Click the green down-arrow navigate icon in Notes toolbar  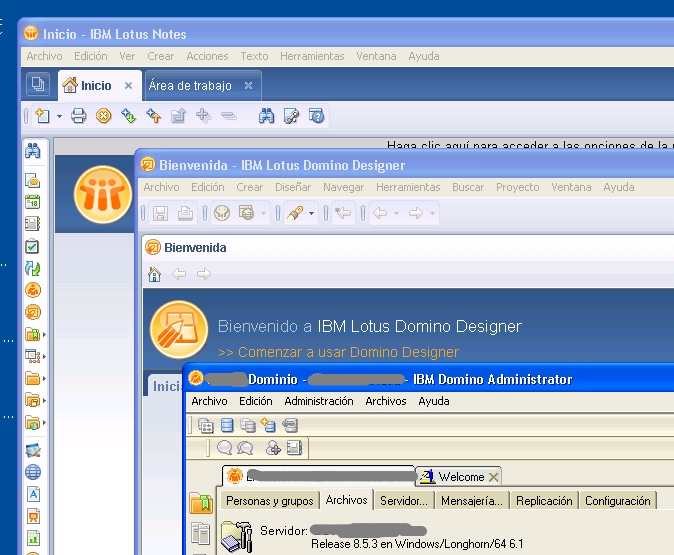[x=128, y=116]
